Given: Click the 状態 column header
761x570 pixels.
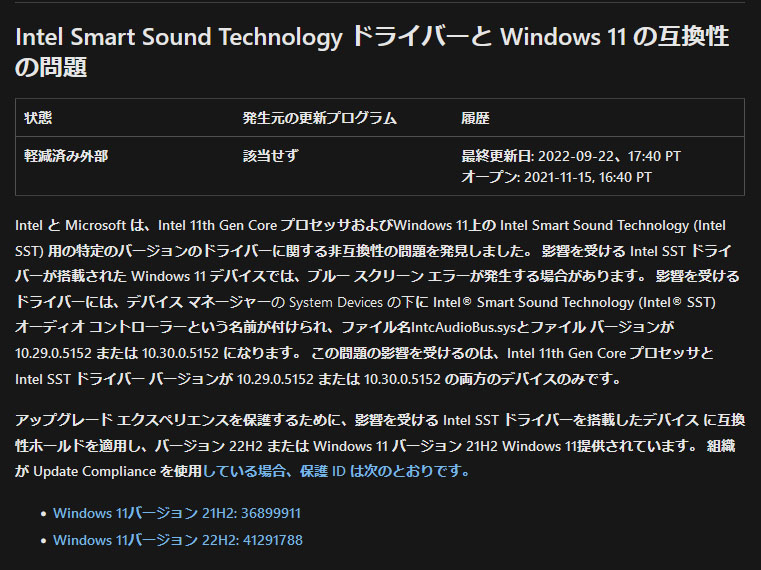Looking at the screenshot, I should pyautogui.click(x=38, y=118).
